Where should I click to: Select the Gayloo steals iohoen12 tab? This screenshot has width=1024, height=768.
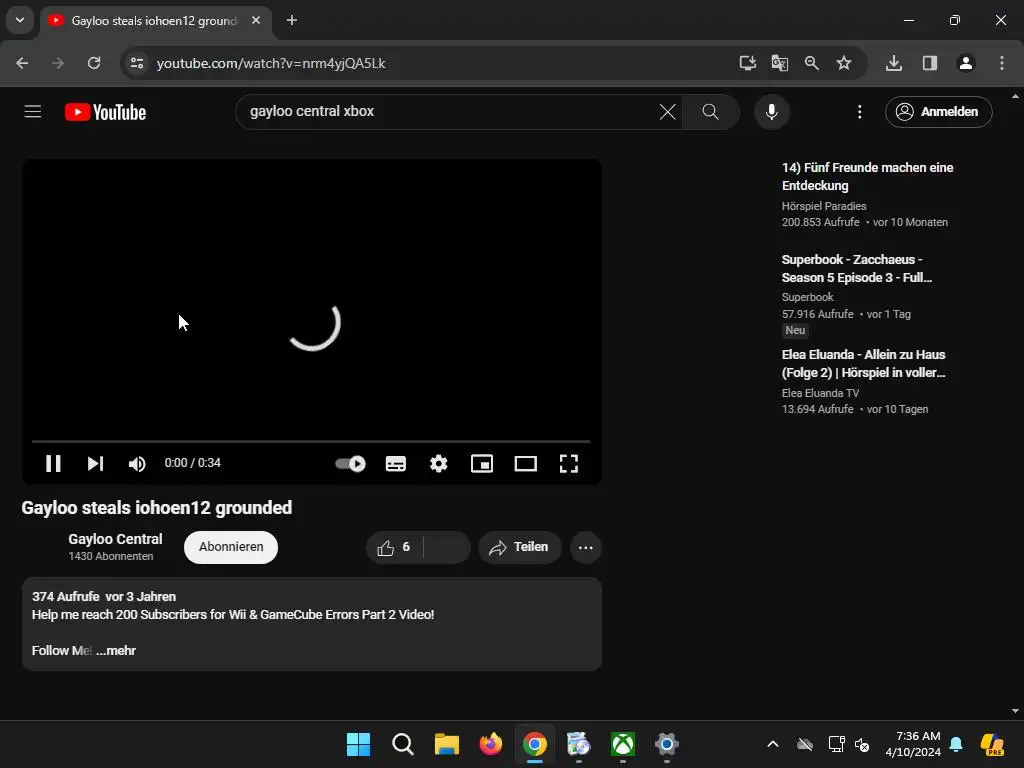[x=153, y=21]
